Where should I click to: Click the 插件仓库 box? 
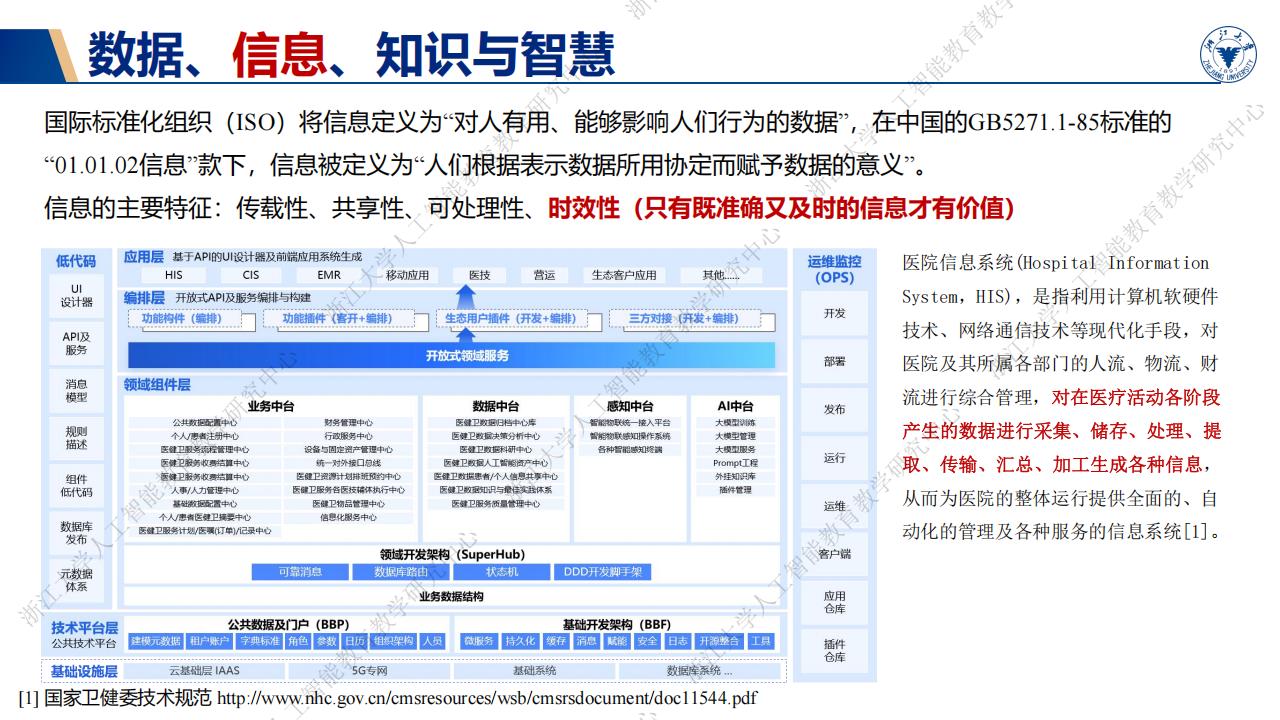point(834,650)
